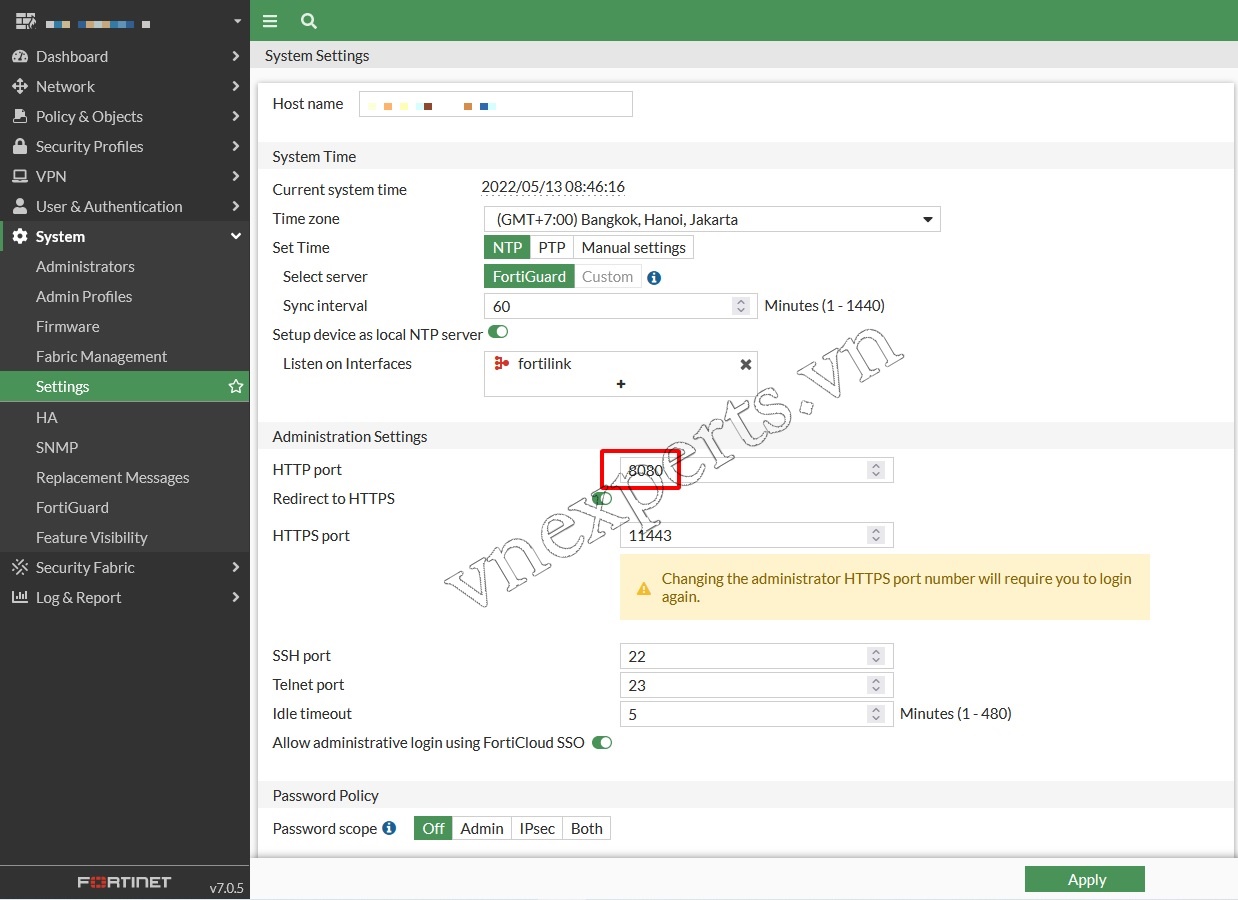Open the search icon in the top bar
1238x900 pixels.
pyautogui.click(x=308, y=20)
